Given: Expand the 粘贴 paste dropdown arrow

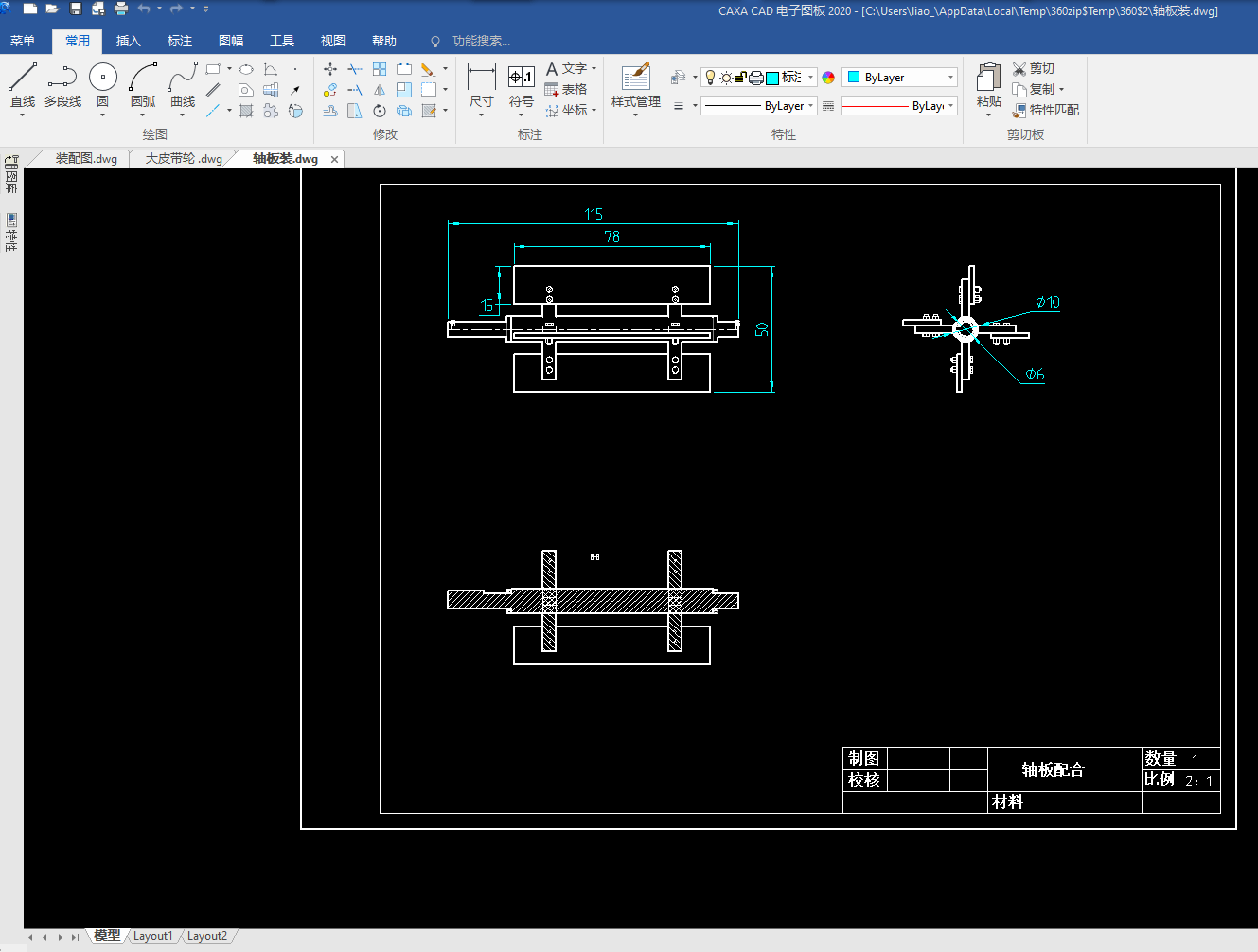Looking at the screenshot, I should pos(988,115).
